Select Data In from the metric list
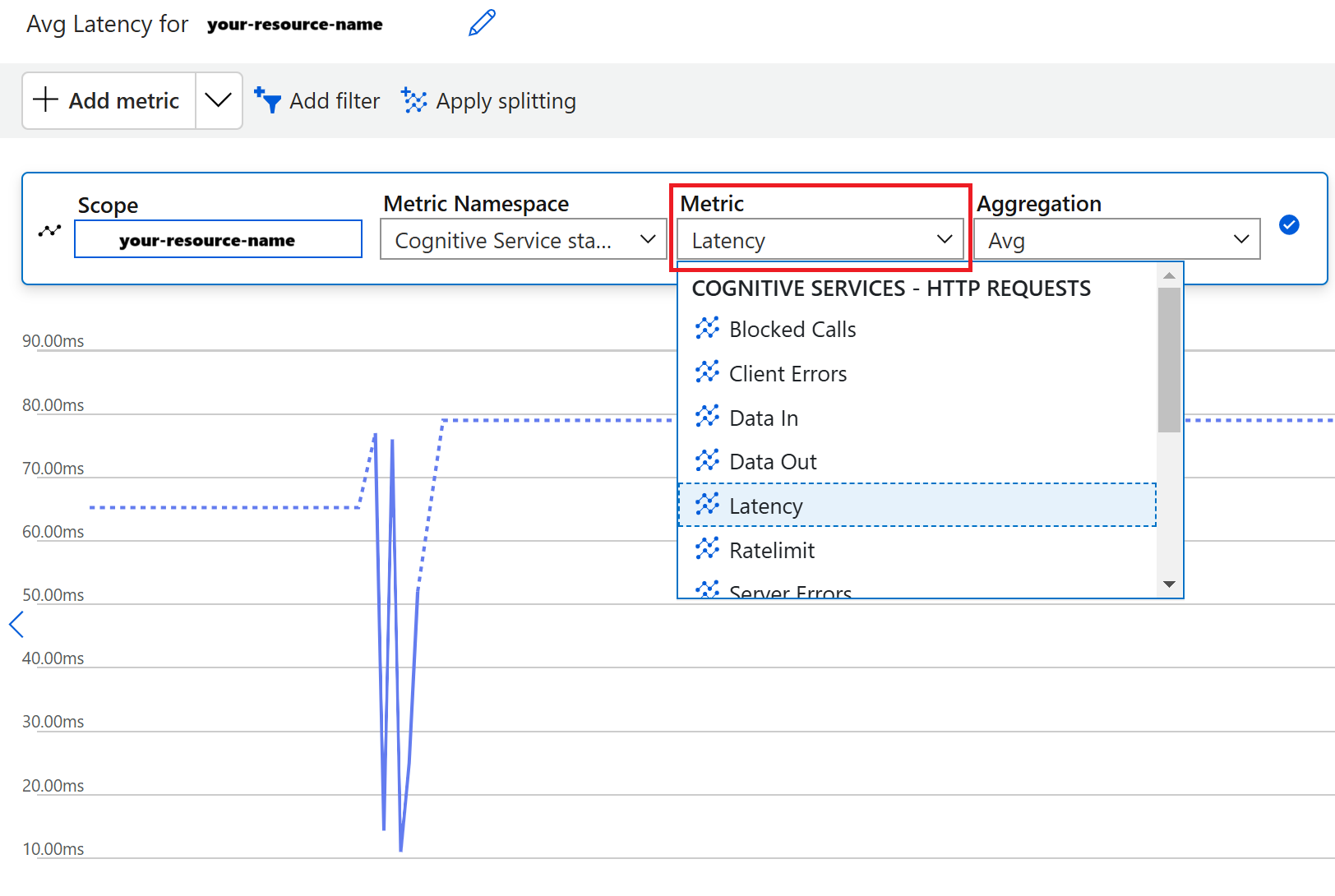 click(x=764, y=418)
